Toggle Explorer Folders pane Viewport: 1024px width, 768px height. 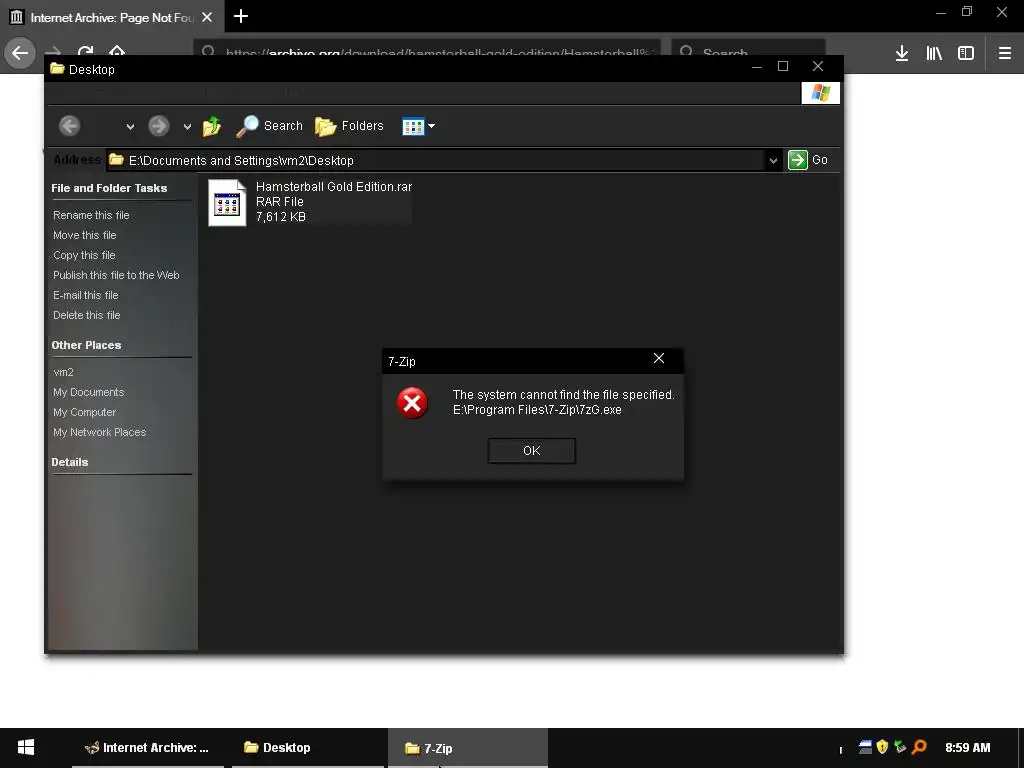pyautogui.click(x=349, y=126)
